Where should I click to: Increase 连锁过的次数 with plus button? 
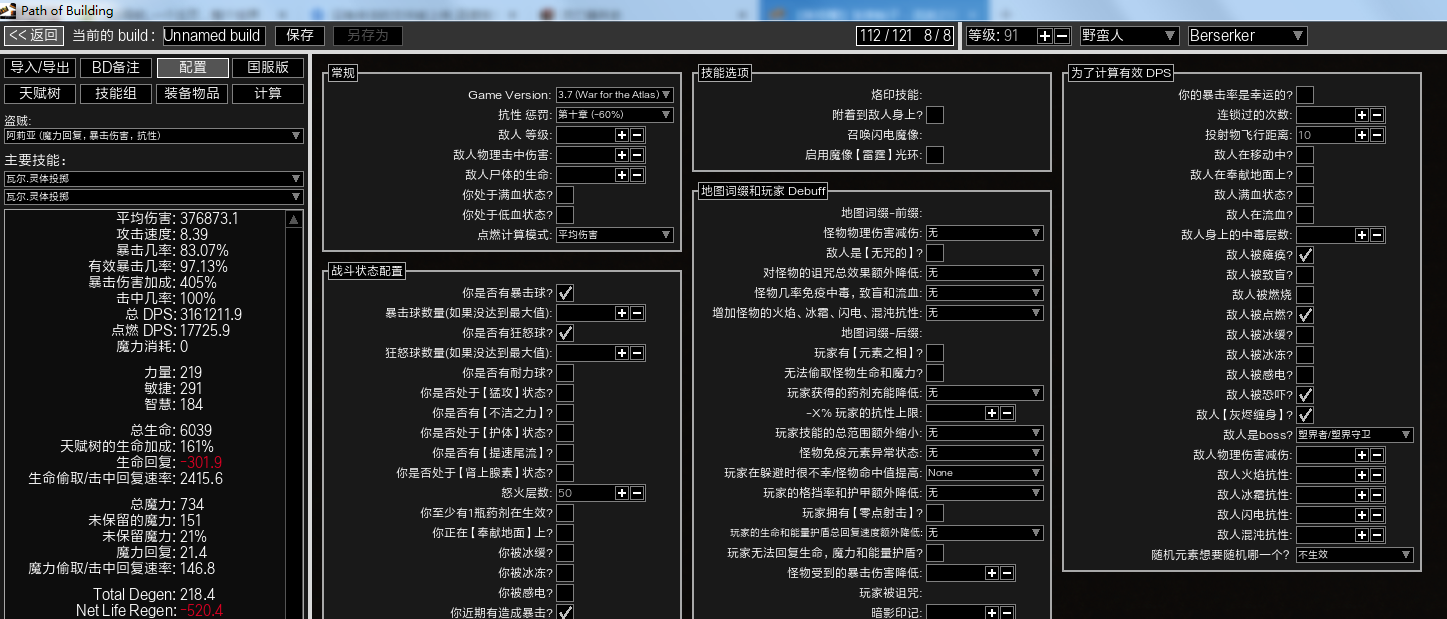tap(1361, 115)
